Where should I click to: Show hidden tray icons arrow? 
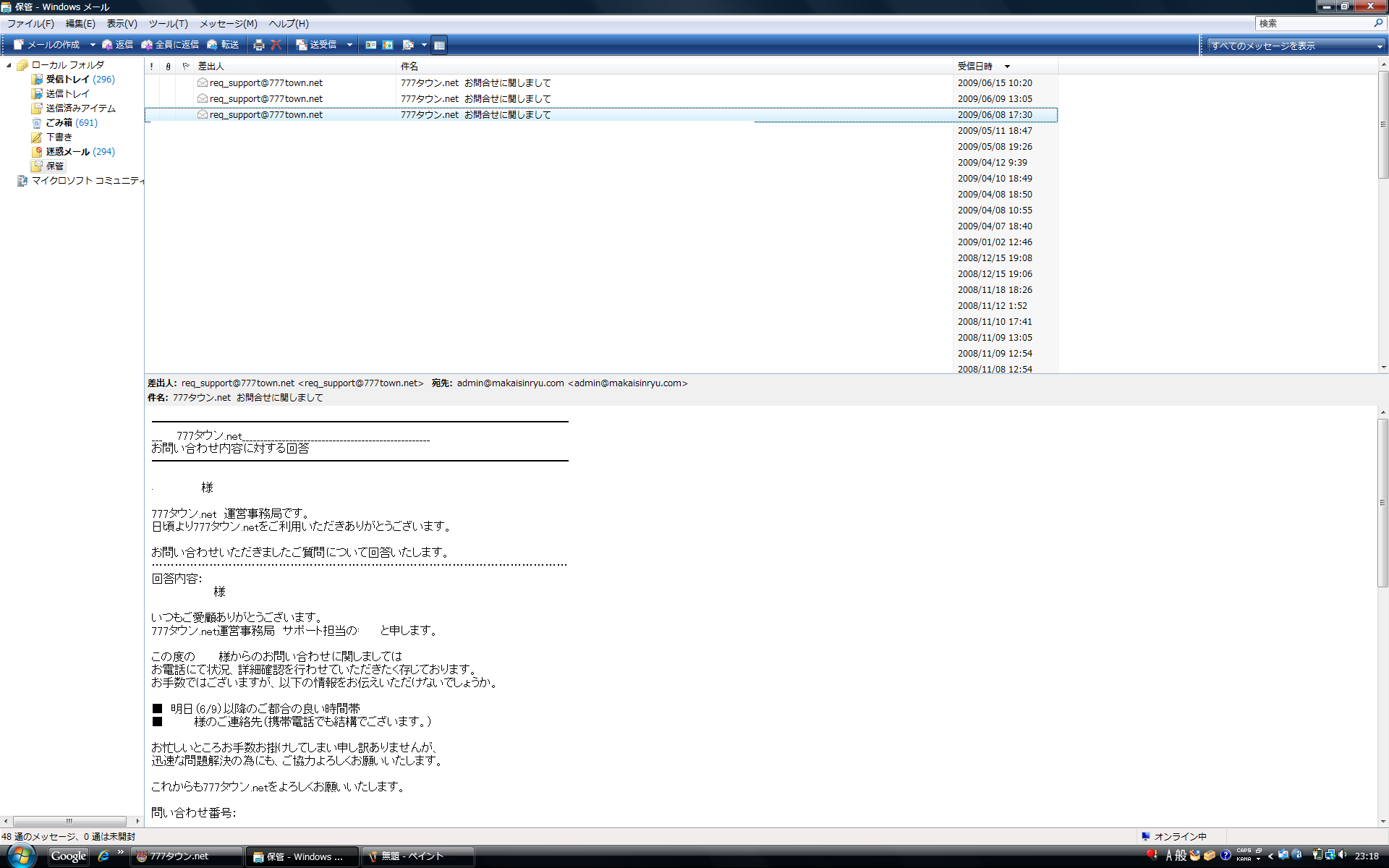[1271, 856]
